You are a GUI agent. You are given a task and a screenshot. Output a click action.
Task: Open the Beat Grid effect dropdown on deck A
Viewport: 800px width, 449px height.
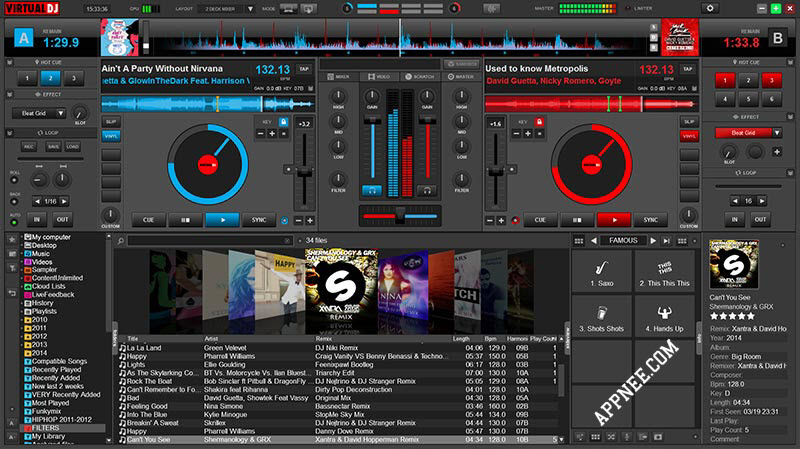(60, 113)
